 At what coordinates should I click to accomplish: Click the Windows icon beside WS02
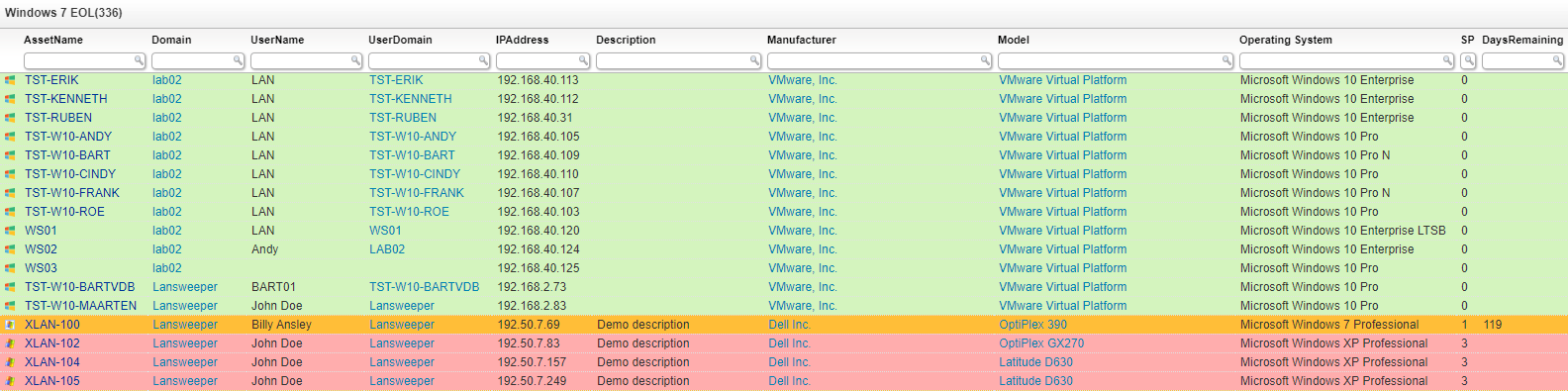(x=10, y=249)
